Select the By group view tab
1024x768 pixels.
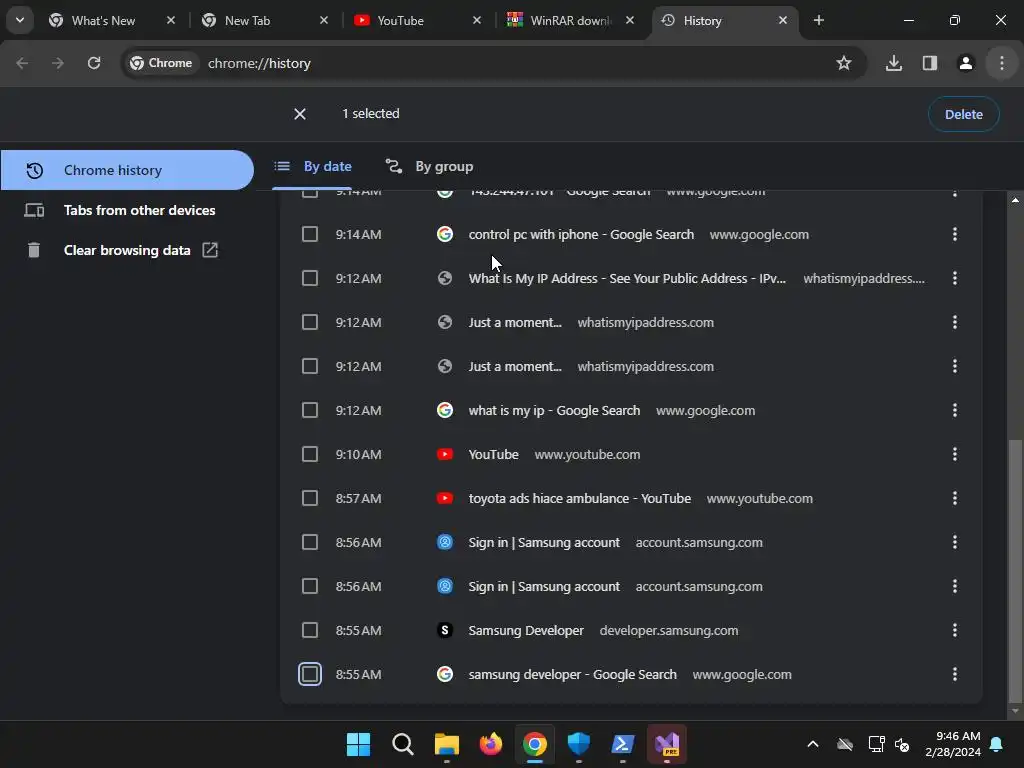click(429, 167)
